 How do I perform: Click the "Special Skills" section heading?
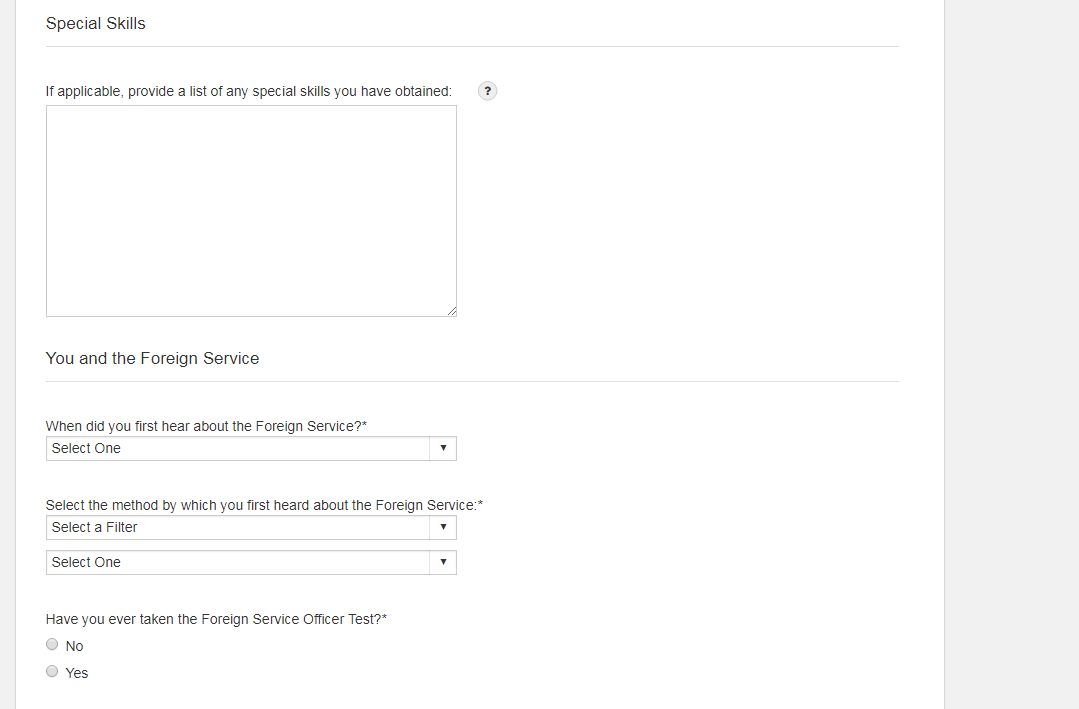click(96, 24)
